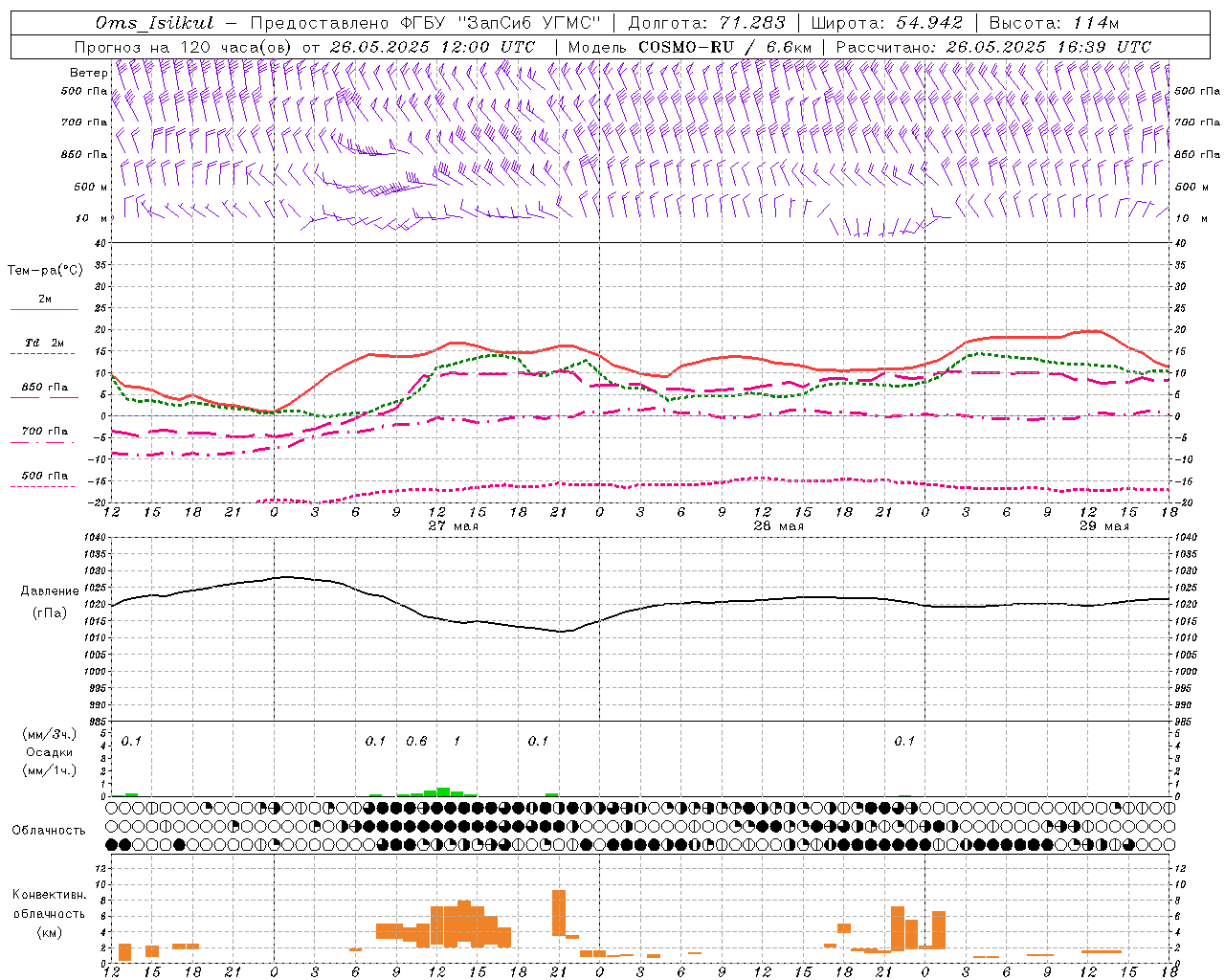Screen dimensions: 1225x980
Task: Click the '28 мая' date marker
Action: [778, 525]
